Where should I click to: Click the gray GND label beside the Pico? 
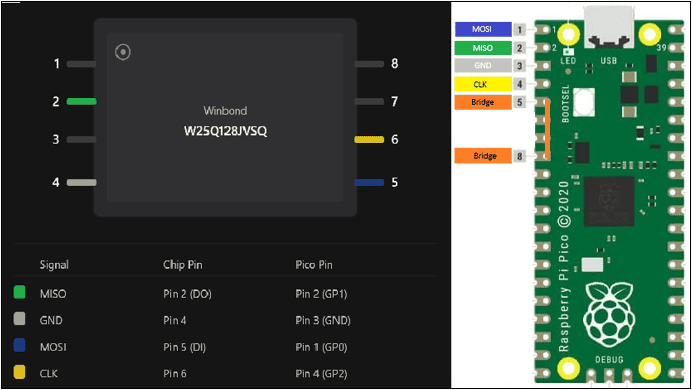pyautogui.click(x=483, y=65)
